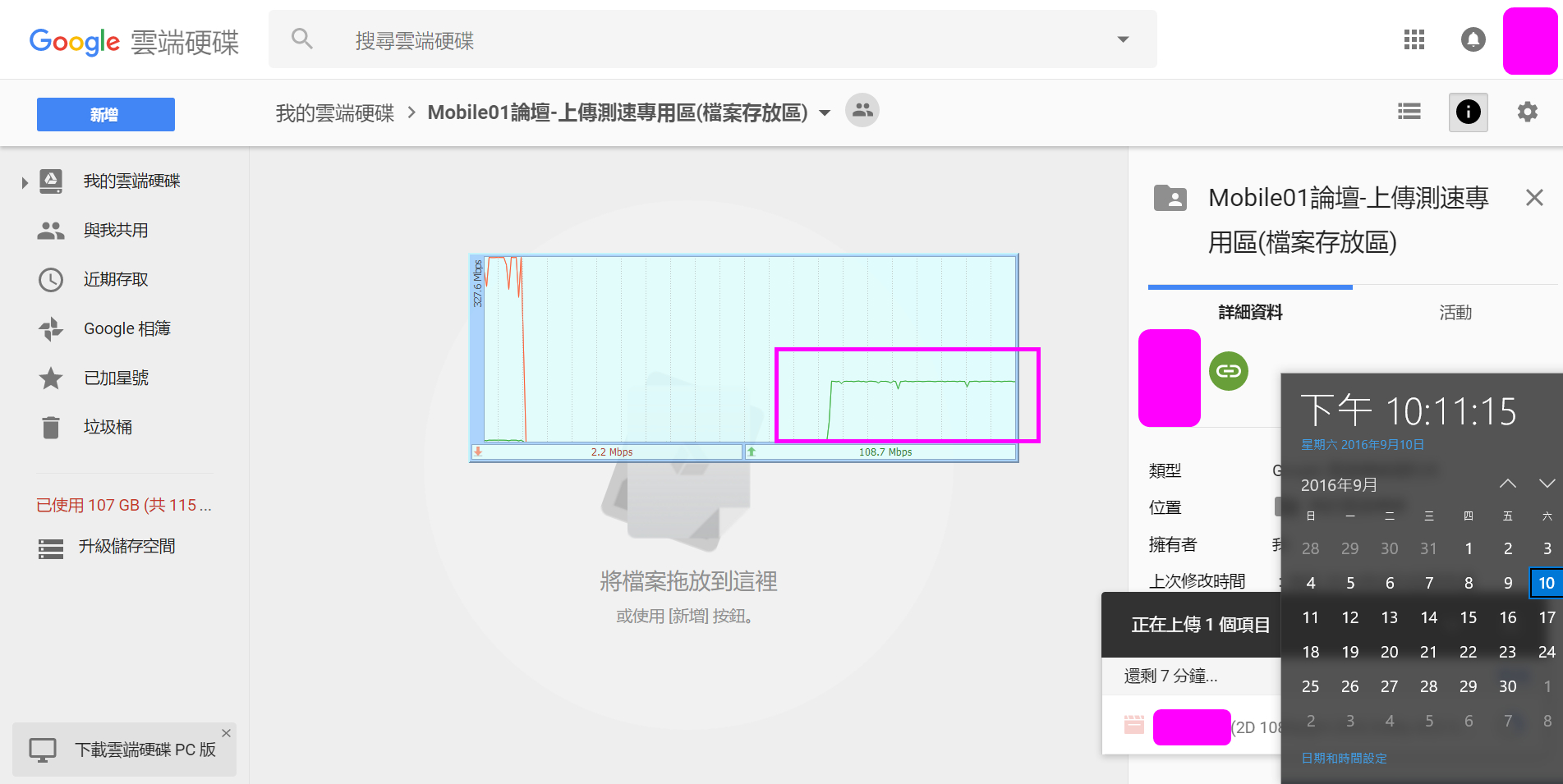This screenshot has height=784, width=1563.
Task: Go to previous month in calendar
Action: (x=1508, y=484)
